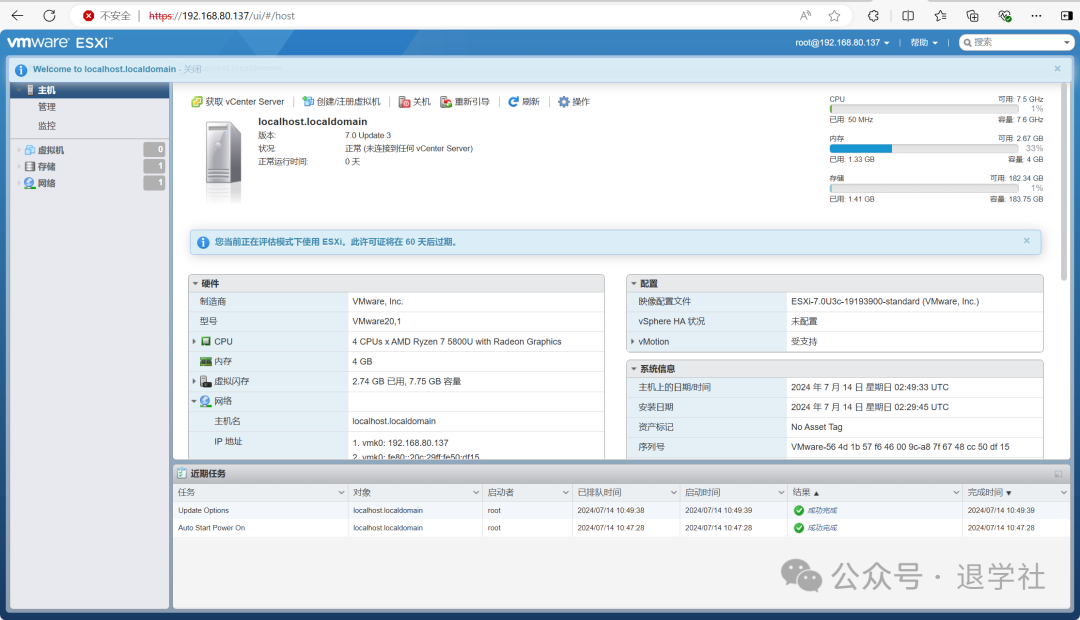Focus the 搜索 search field
Viewport: 1080px width, 620px height.
pos(1016,42)
